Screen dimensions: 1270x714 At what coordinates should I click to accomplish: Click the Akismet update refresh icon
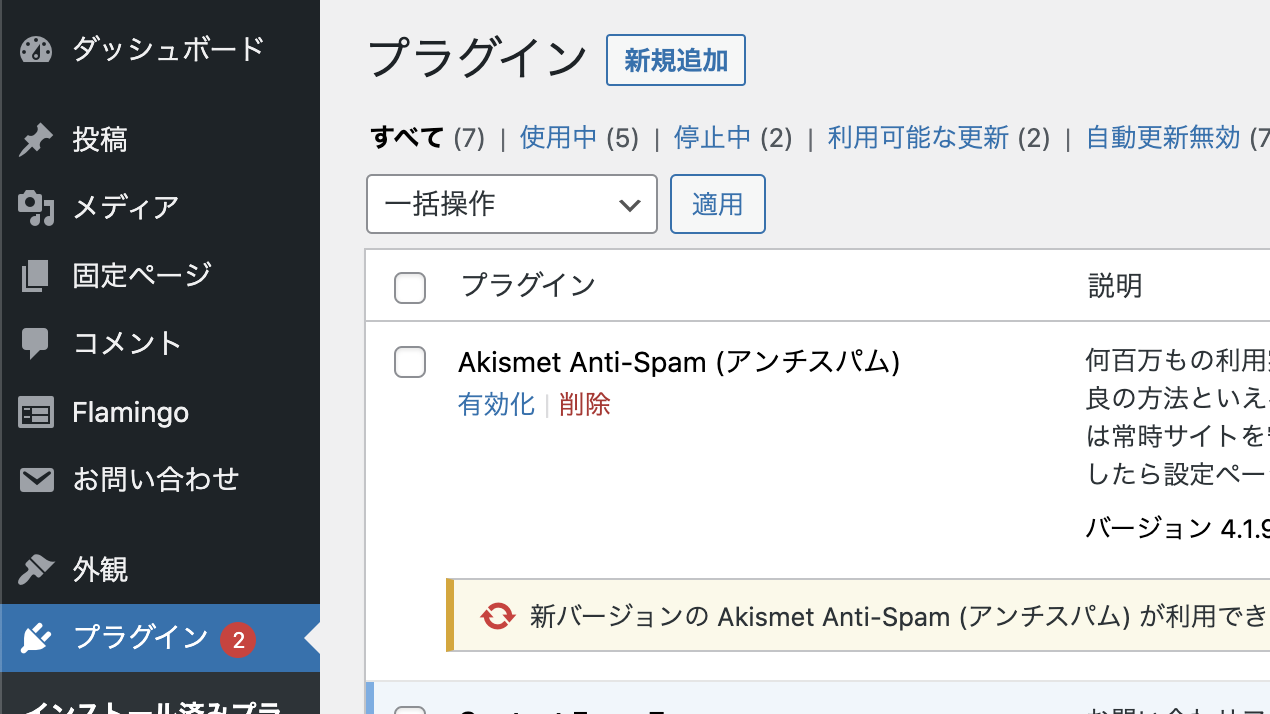[497, 616]
